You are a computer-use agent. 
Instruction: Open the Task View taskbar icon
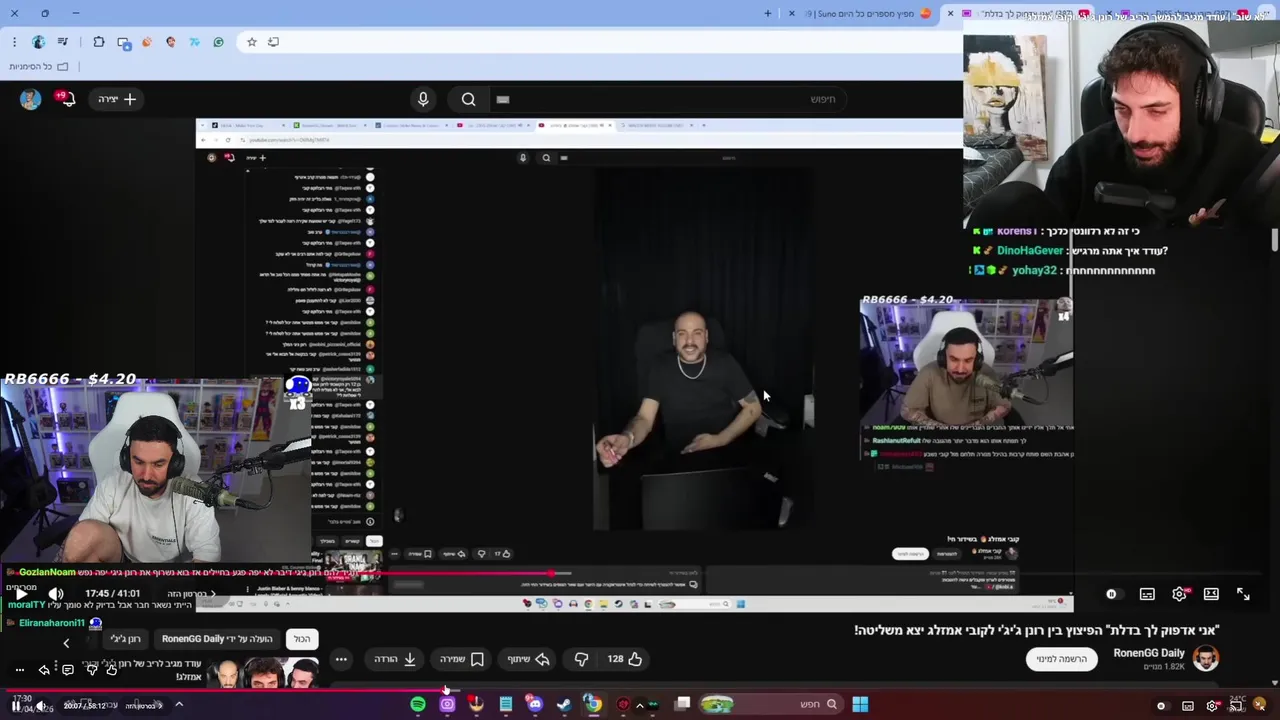682,704
